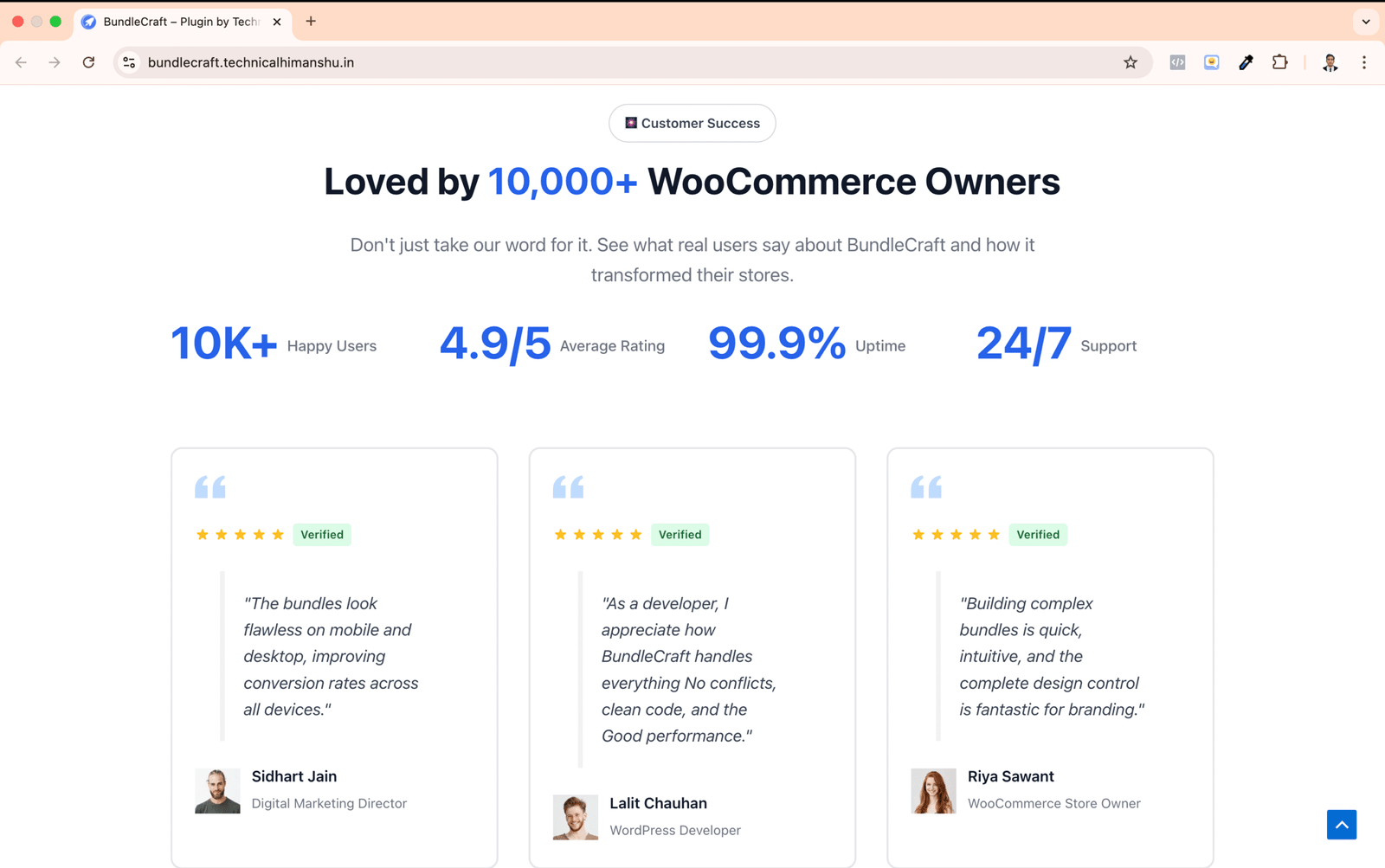Open the code viewer extension icon

point(1177,62)
